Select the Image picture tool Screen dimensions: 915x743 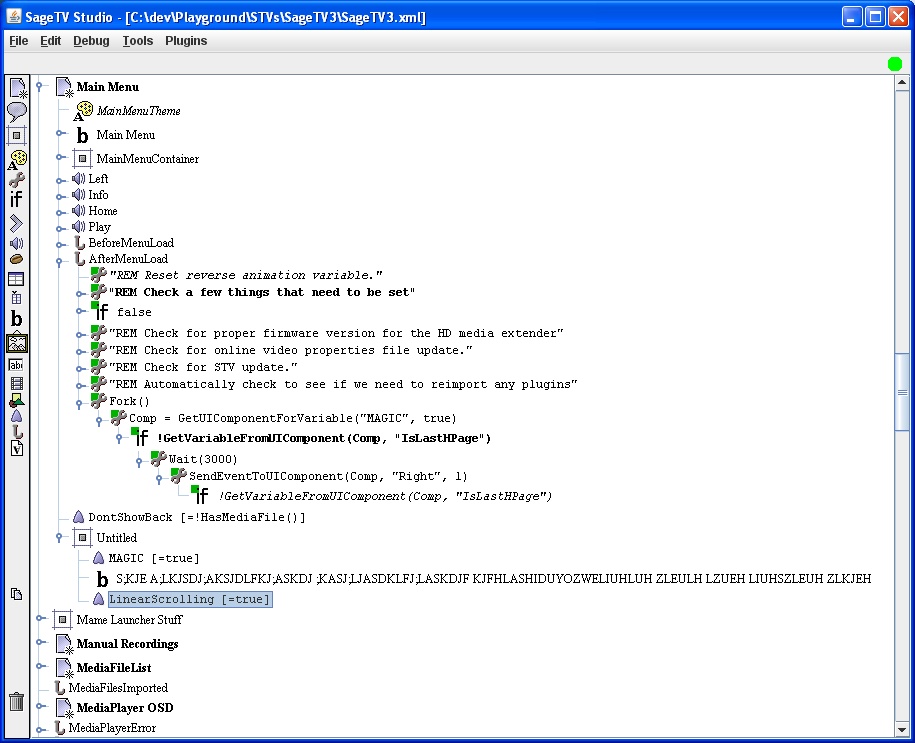point(17,343)
